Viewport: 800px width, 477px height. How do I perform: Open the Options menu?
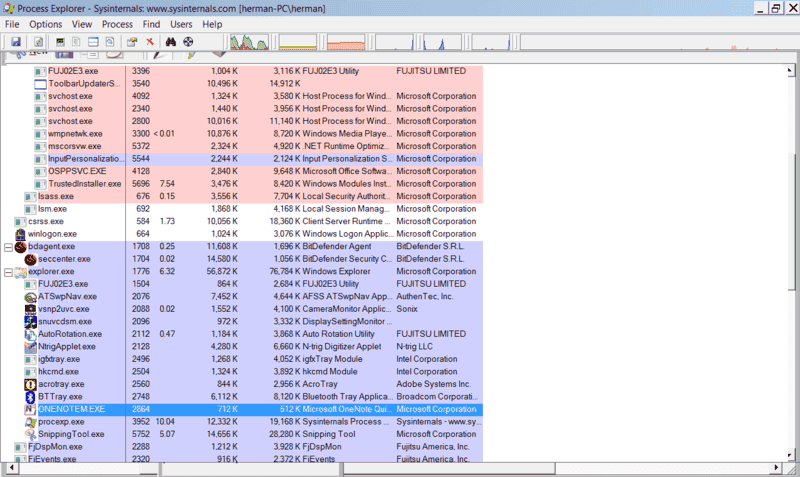pyautogui.click(x=45, y=23)
